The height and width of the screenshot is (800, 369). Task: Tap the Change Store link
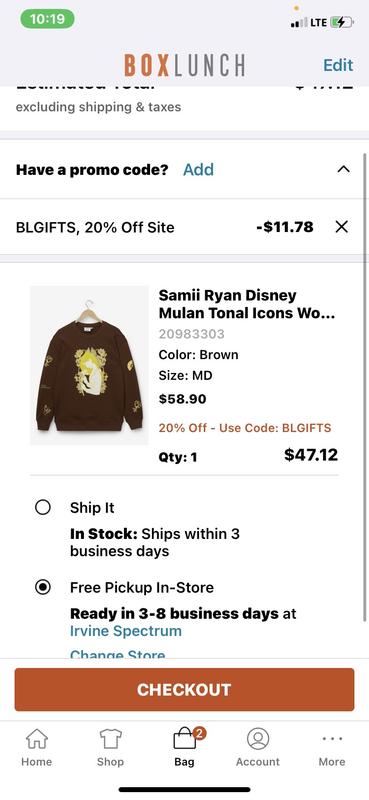point(117,654)
